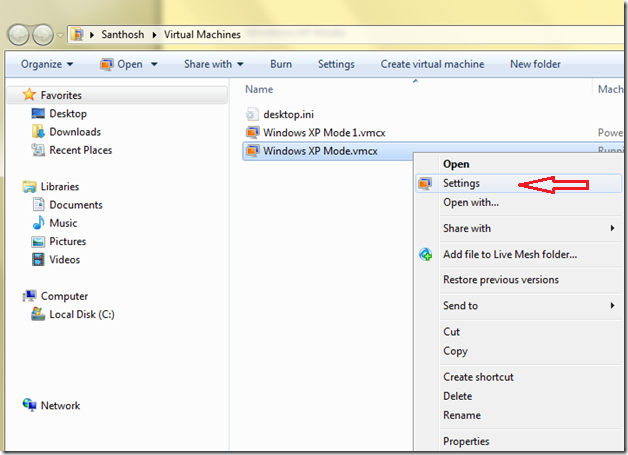Click the Videos library icon
This screenshot has width=628, height=455.
pos(39,259)
